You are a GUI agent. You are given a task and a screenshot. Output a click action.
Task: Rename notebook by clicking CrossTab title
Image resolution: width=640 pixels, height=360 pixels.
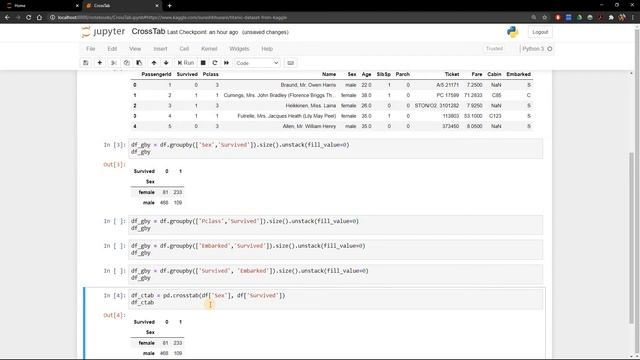pos(148,31)
